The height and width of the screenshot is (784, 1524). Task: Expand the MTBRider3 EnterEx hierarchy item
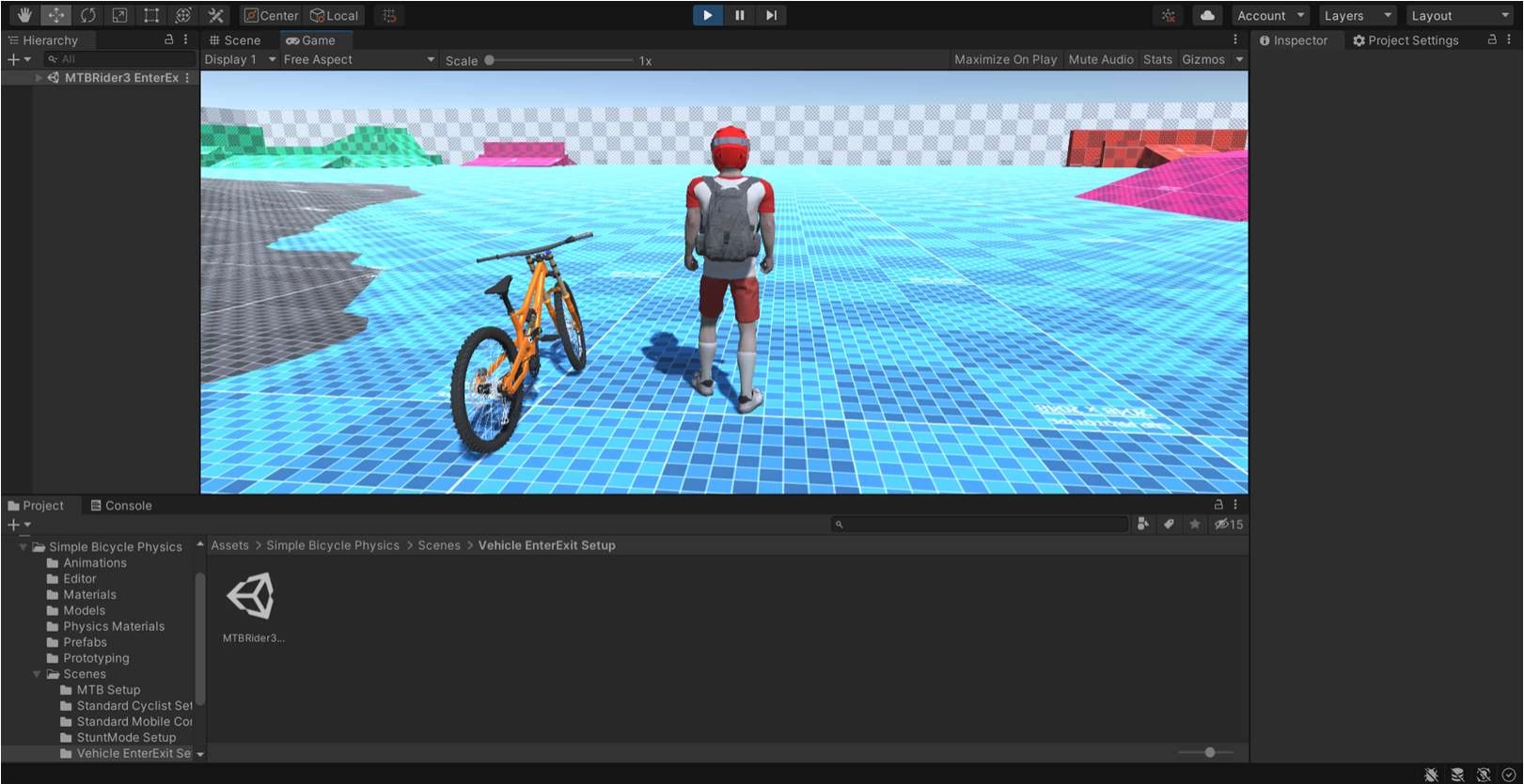click(39, 78)
